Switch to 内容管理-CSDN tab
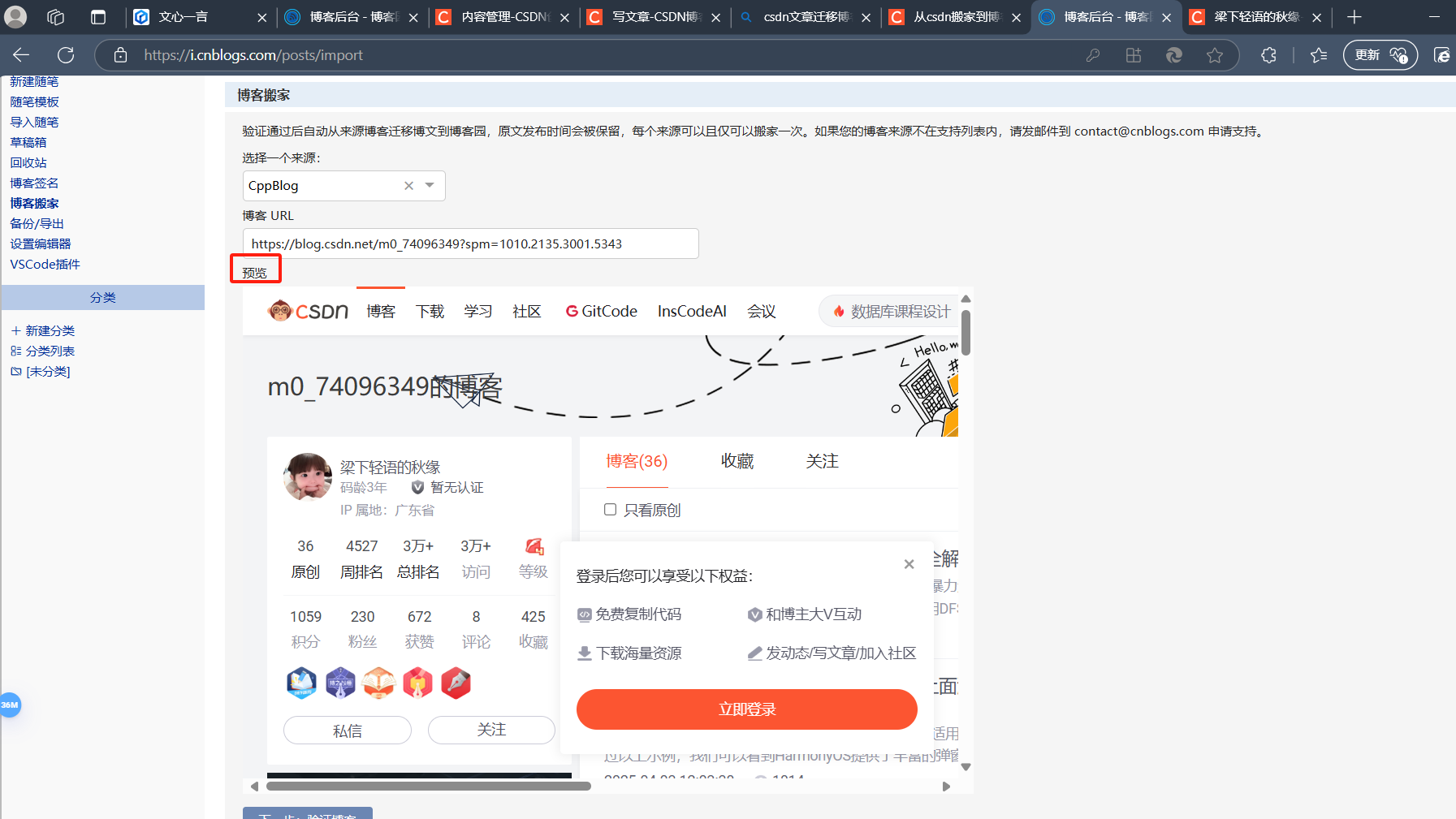 tap(503, 17)
